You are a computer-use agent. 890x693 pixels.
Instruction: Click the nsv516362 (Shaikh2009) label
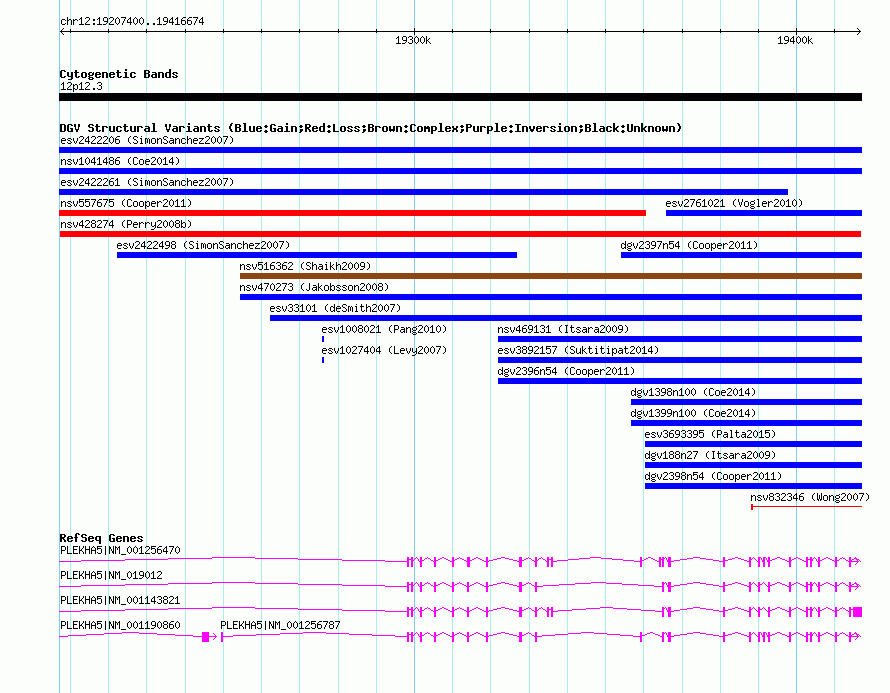click(305, 266)
